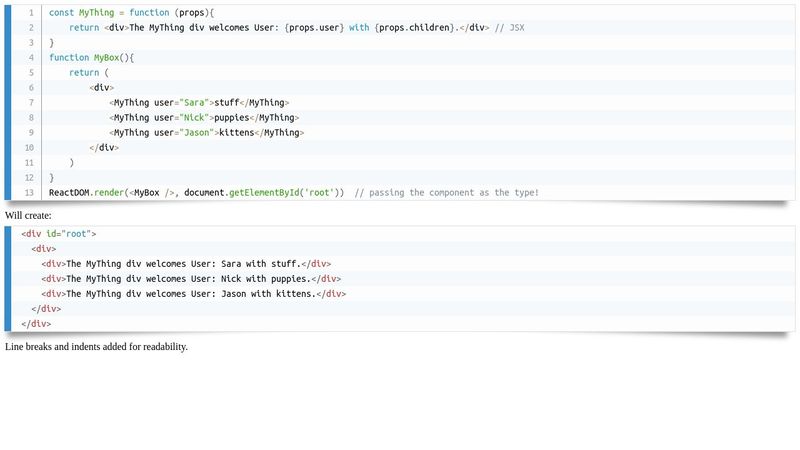Click the 'Will create:' paragraph text
The image size is (800, 450).
tap(29, 216)
